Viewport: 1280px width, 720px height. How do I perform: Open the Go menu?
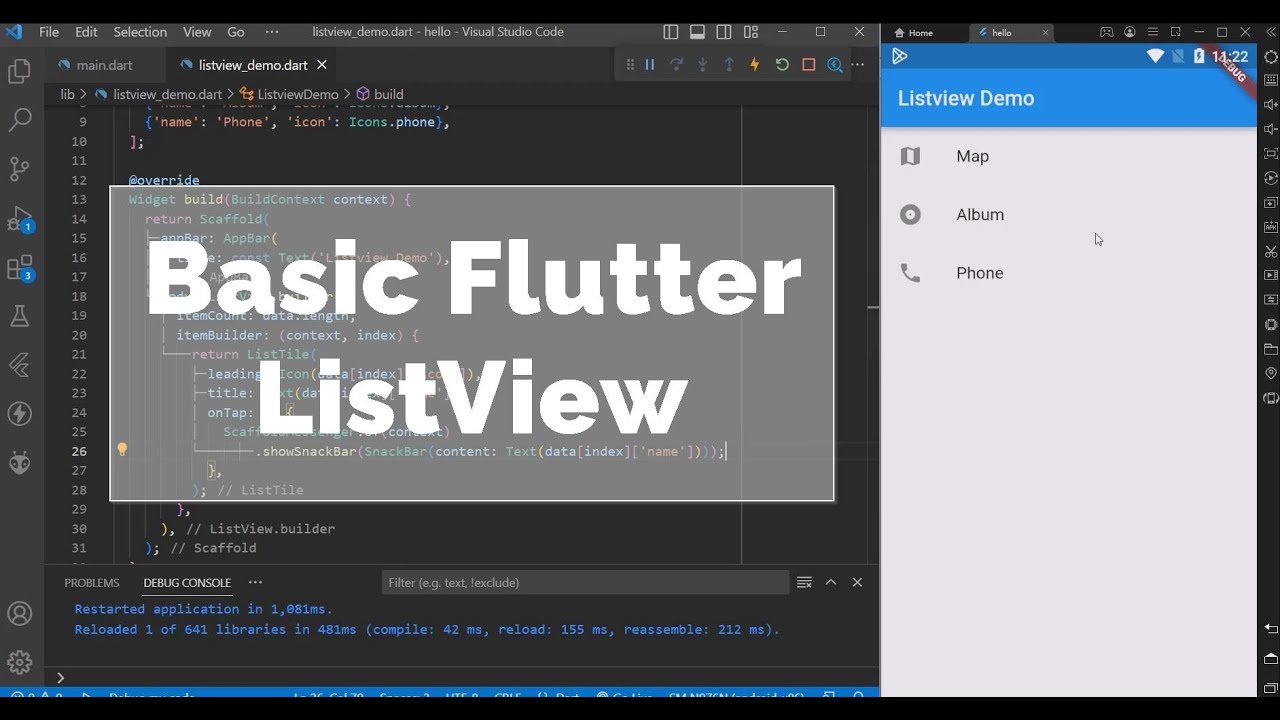click(x=236, y=32)
